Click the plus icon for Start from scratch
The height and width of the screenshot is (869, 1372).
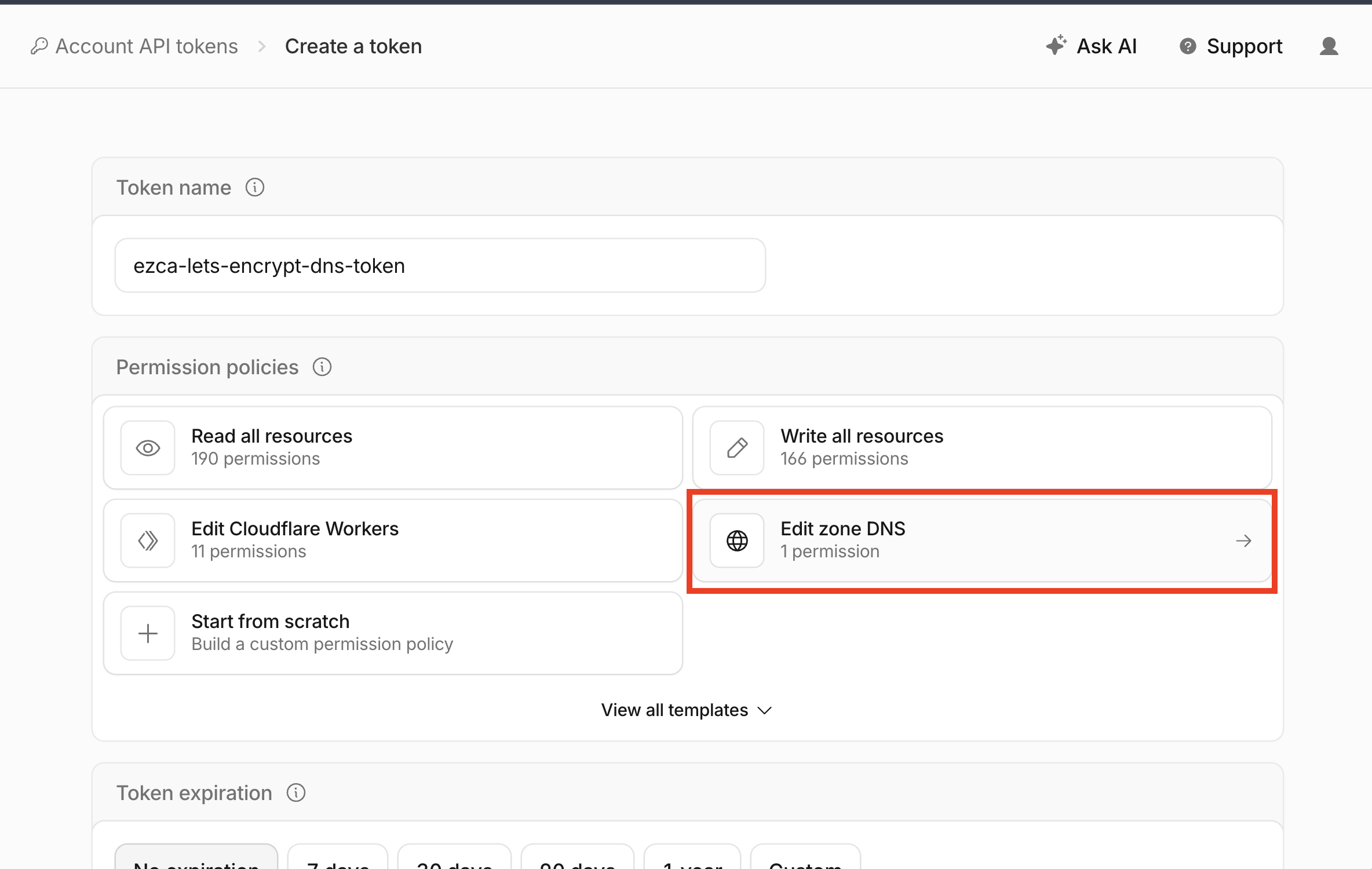[148, 633]
